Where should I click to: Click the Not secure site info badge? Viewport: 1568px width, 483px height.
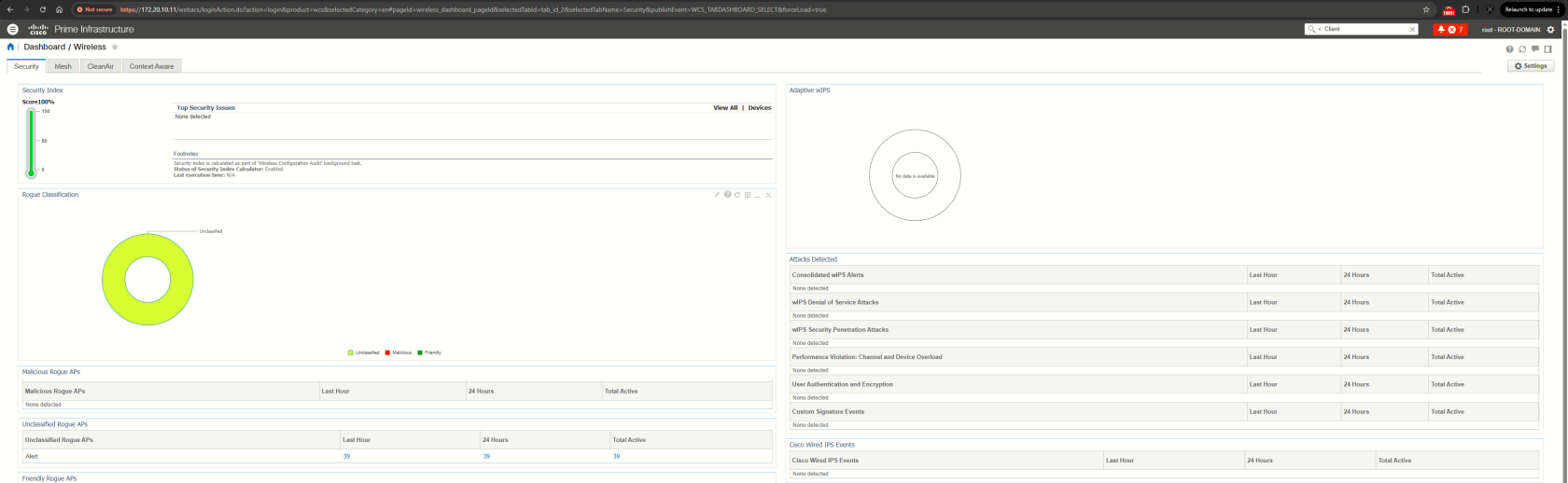click(x=93, y=9)
